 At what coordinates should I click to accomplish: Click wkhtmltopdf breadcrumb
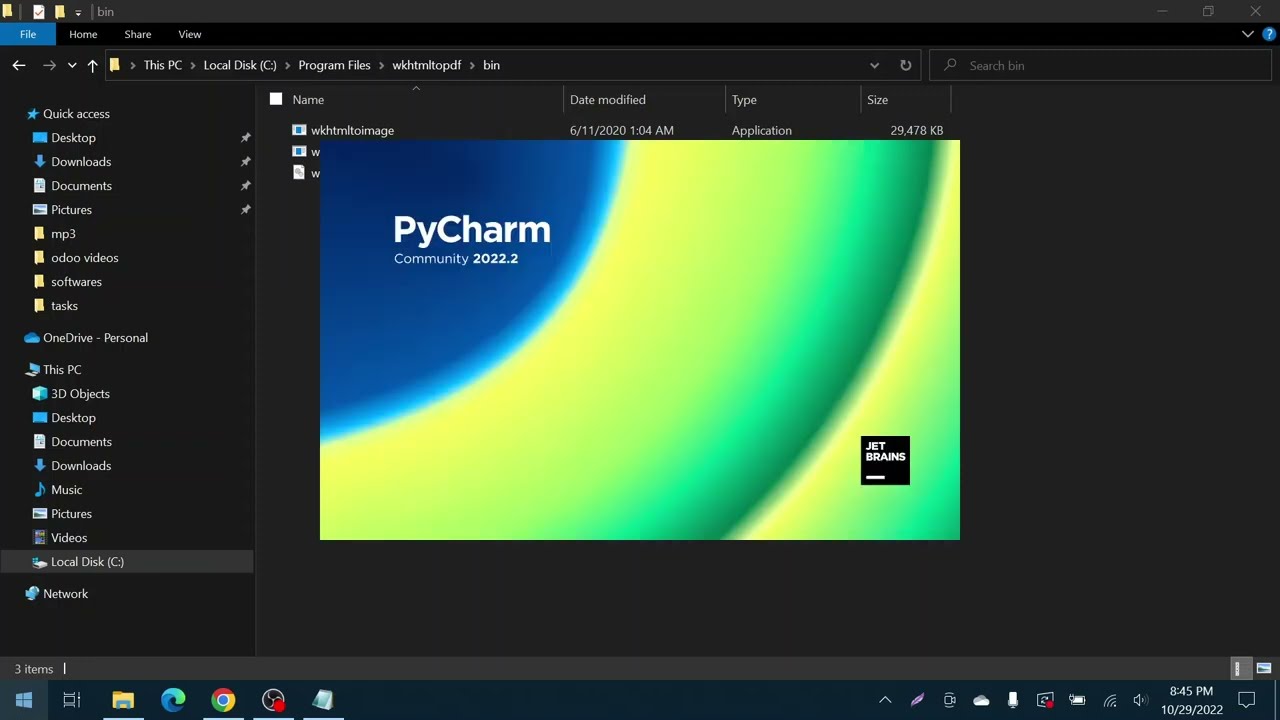tap(427, 65)
